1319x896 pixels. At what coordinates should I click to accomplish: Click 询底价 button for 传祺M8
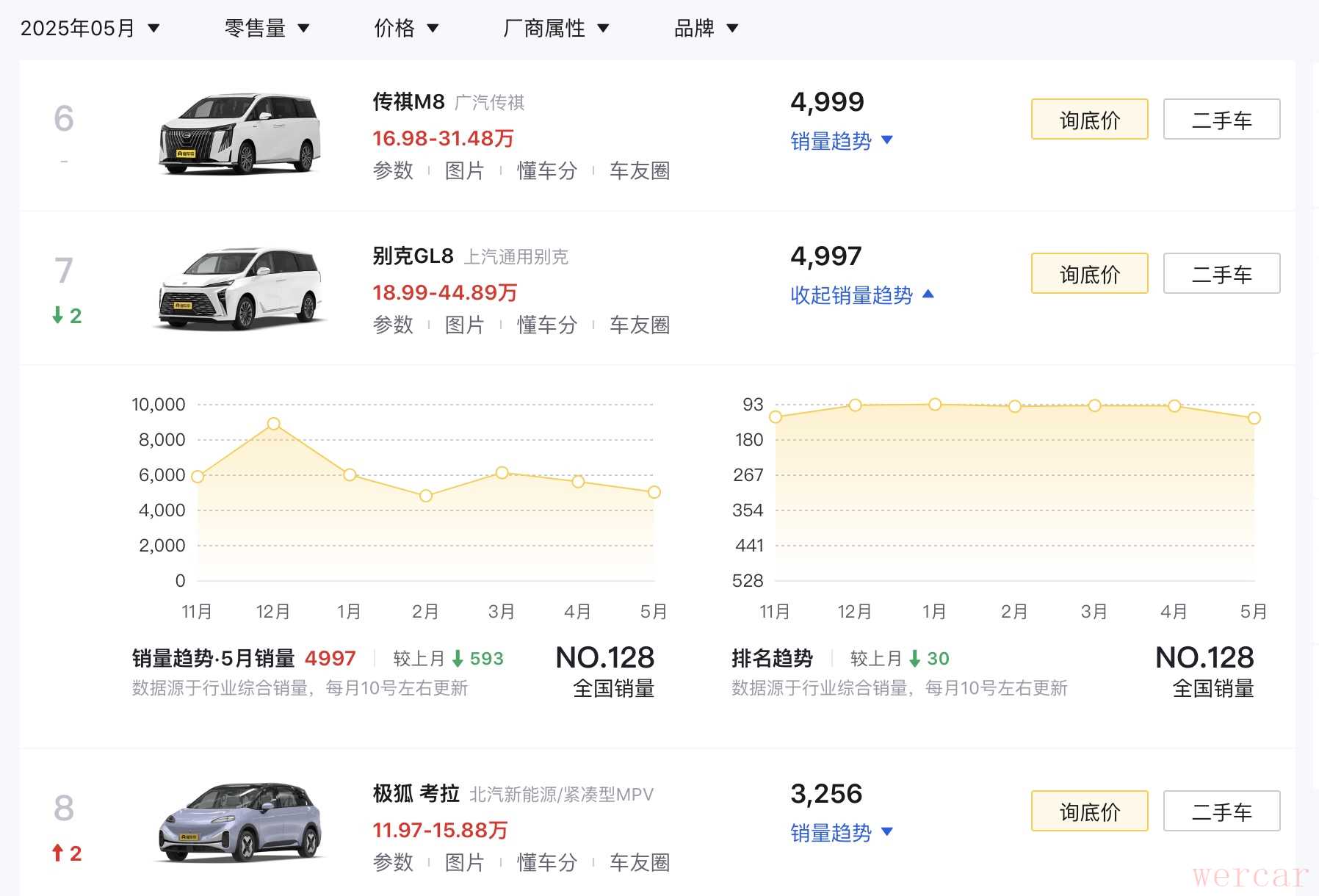[x=1090, y=119]
